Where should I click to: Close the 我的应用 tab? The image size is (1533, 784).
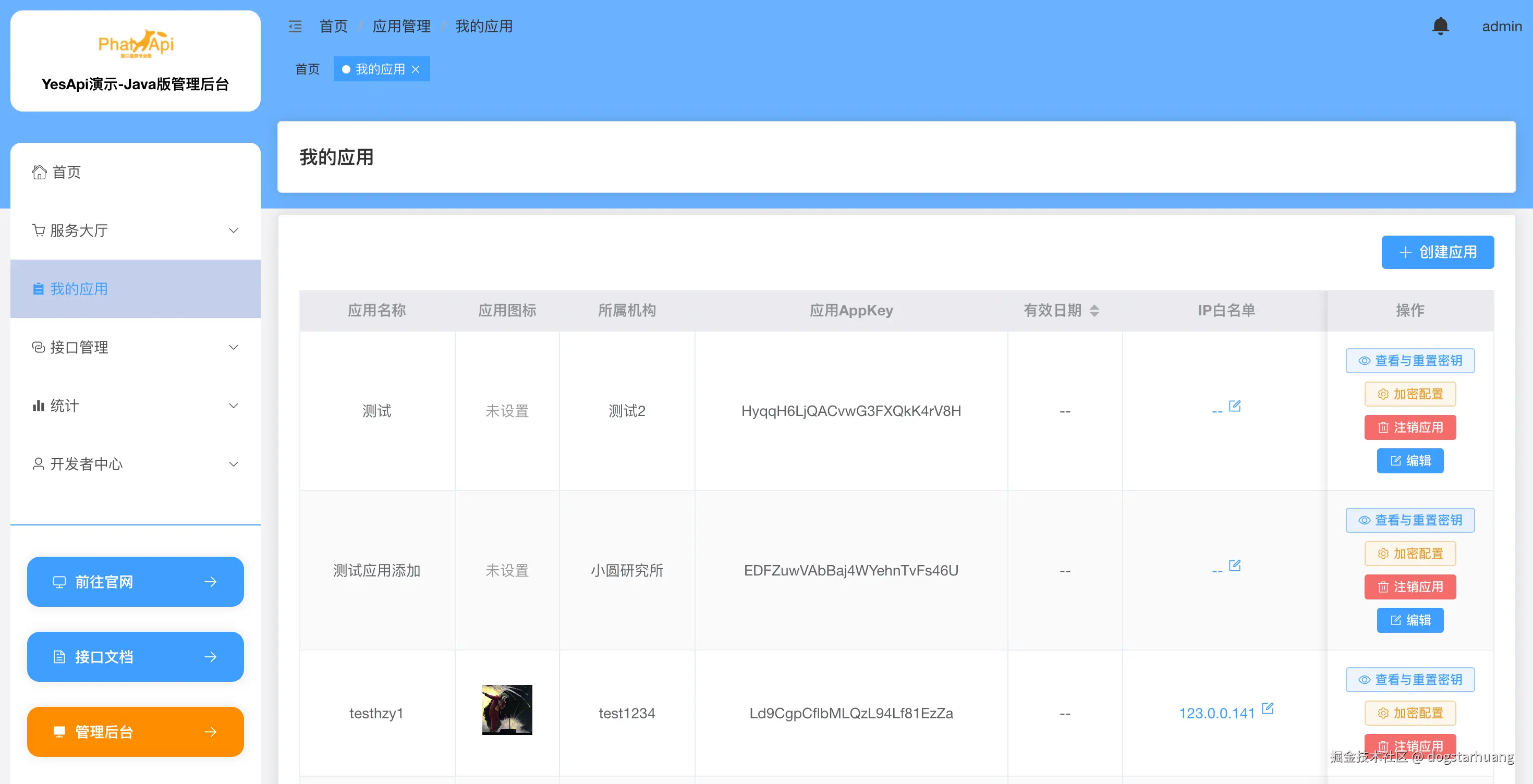tap(416, 70)
